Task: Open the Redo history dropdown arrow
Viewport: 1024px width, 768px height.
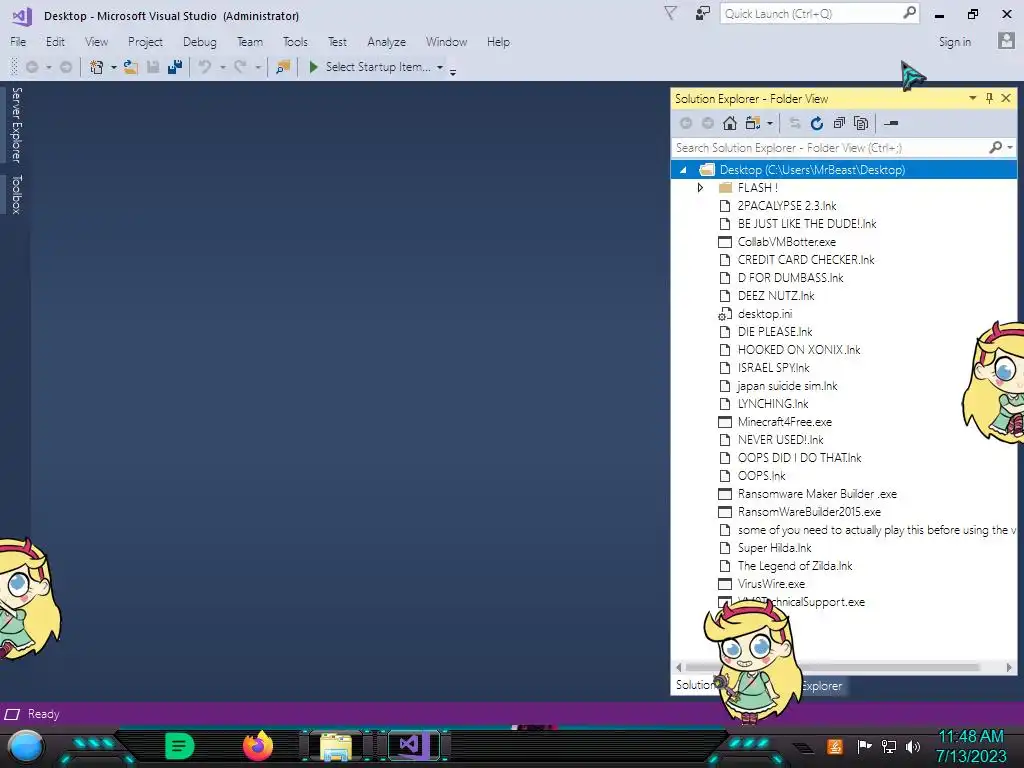Action: pos(257,67)
